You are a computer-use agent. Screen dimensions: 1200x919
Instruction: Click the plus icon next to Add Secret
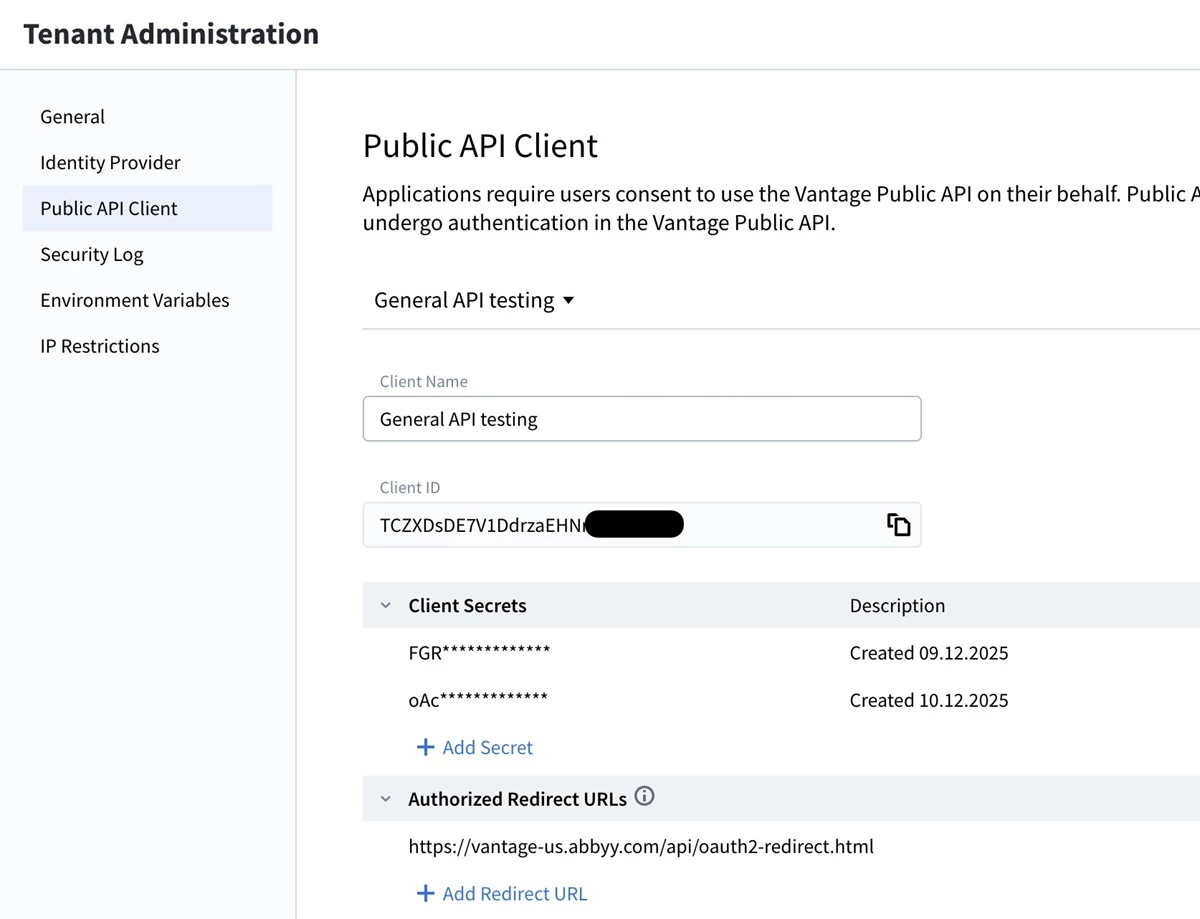427,747
